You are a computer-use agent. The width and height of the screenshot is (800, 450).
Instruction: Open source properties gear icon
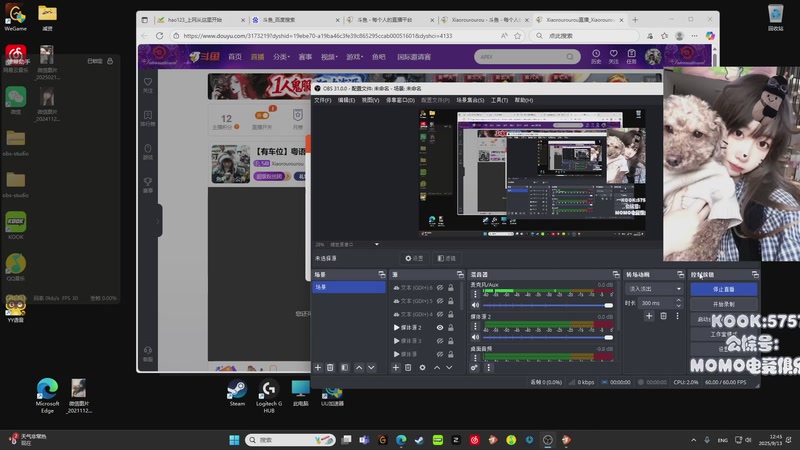click(x=422, y=367)
